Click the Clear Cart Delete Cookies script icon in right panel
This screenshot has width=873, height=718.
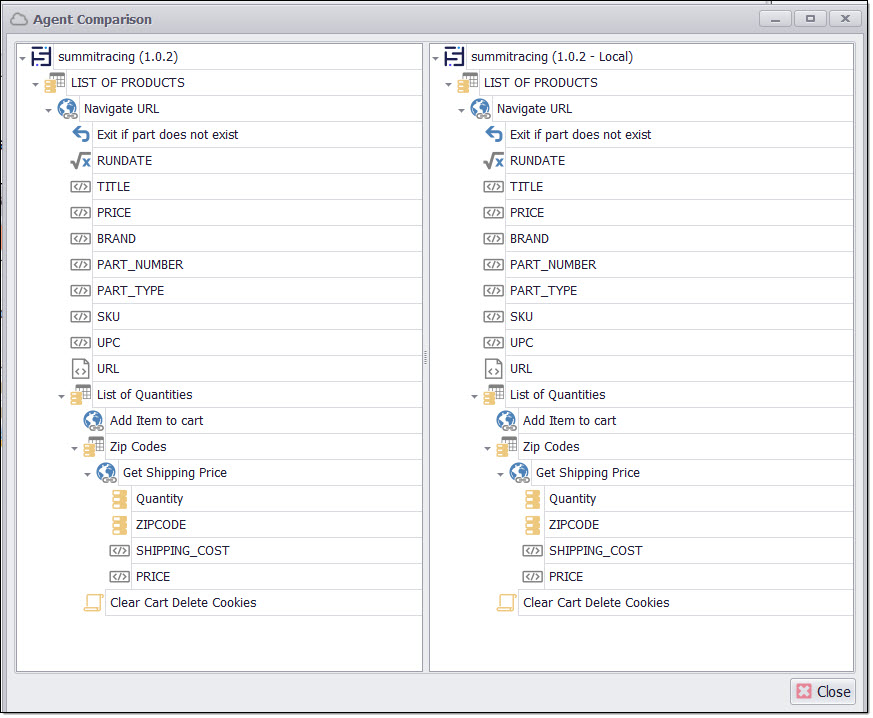tap(507, 603)
